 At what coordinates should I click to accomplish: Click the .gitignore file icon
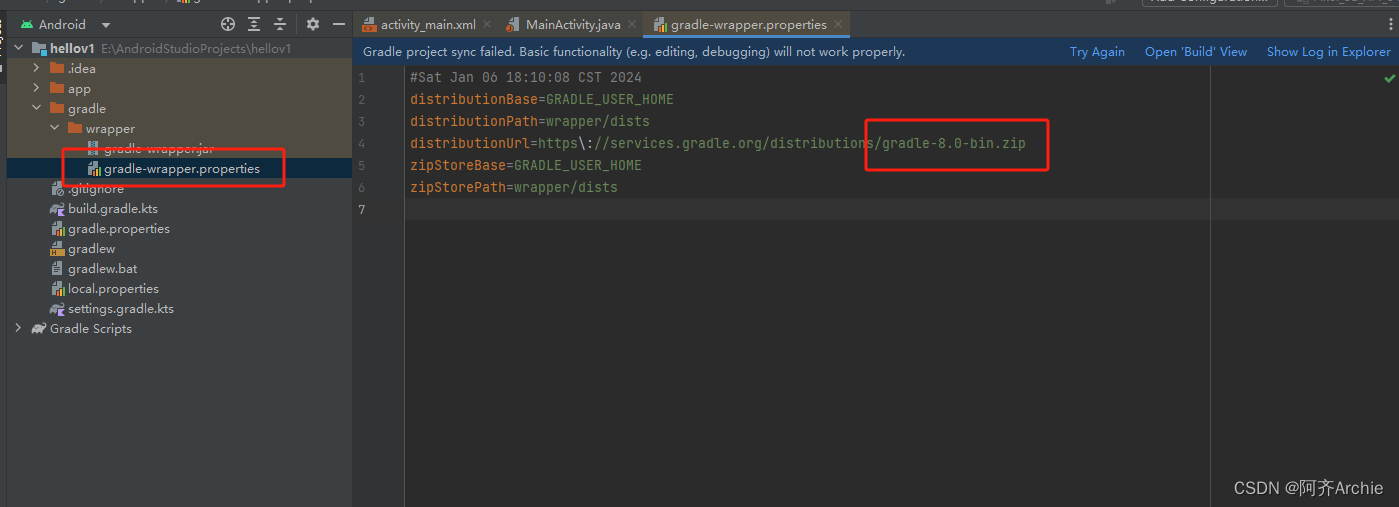tap(57, 188)
